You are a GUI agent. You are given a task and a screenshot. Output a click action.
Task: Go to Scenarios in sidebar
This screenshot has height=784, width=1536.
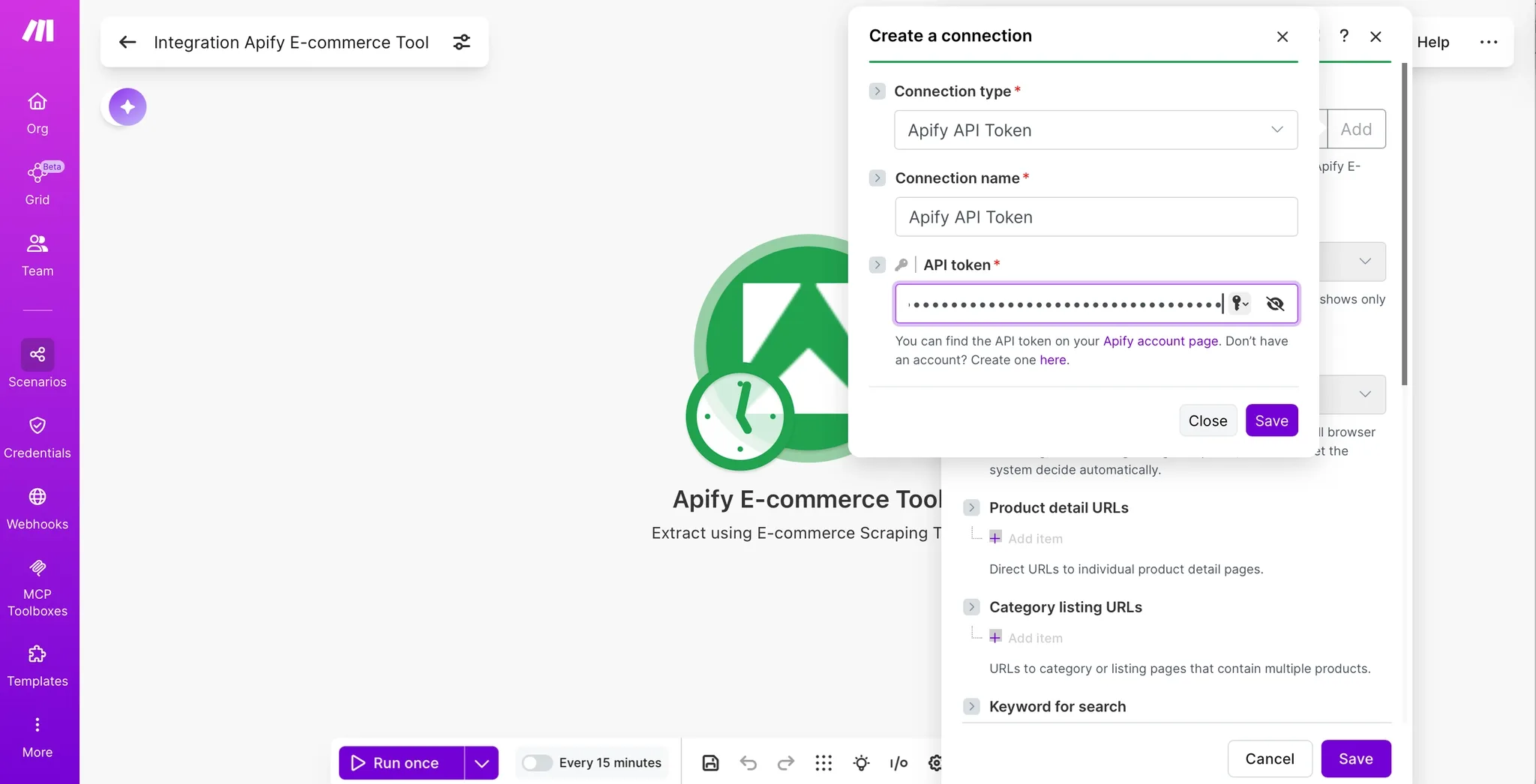(x=37, y=364)
